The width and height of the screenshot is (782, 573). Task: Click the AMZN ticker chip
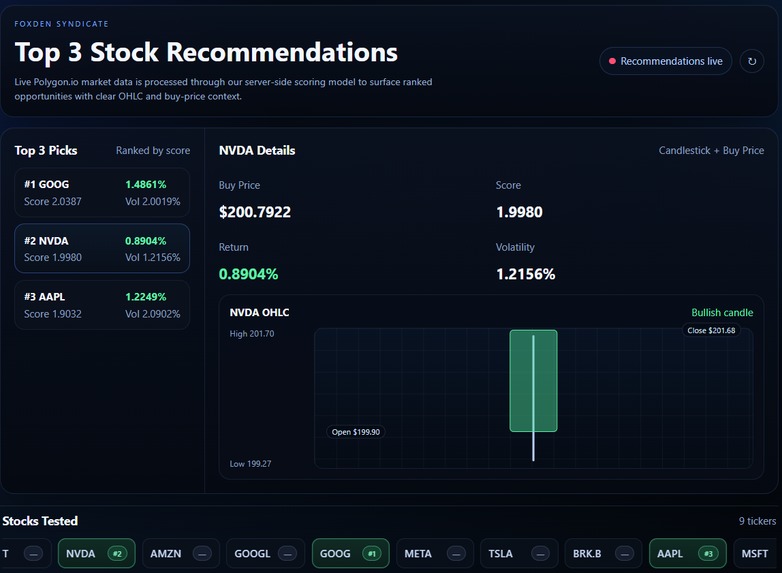click(x=181, y=554)
